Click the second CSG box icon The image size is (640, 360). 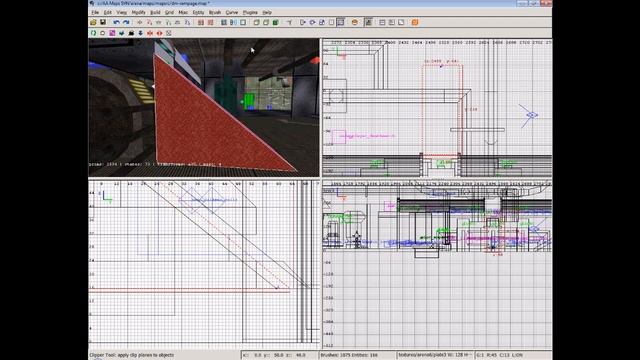(266, 22)
